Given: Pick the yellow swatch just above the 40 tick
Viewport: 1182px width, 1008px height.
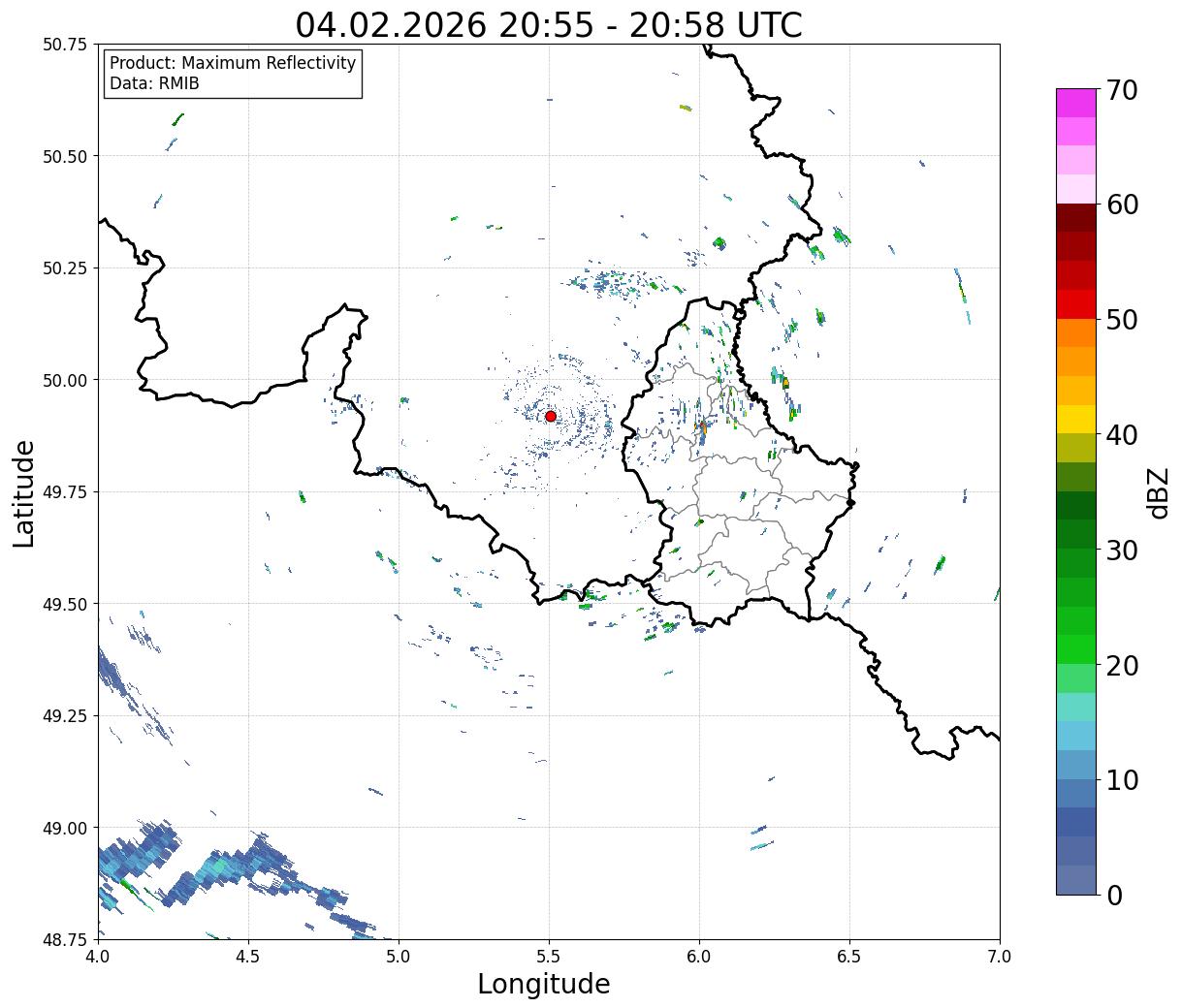Looking at the screenshot, I should pyautogui.click(x=1076, y=420).
